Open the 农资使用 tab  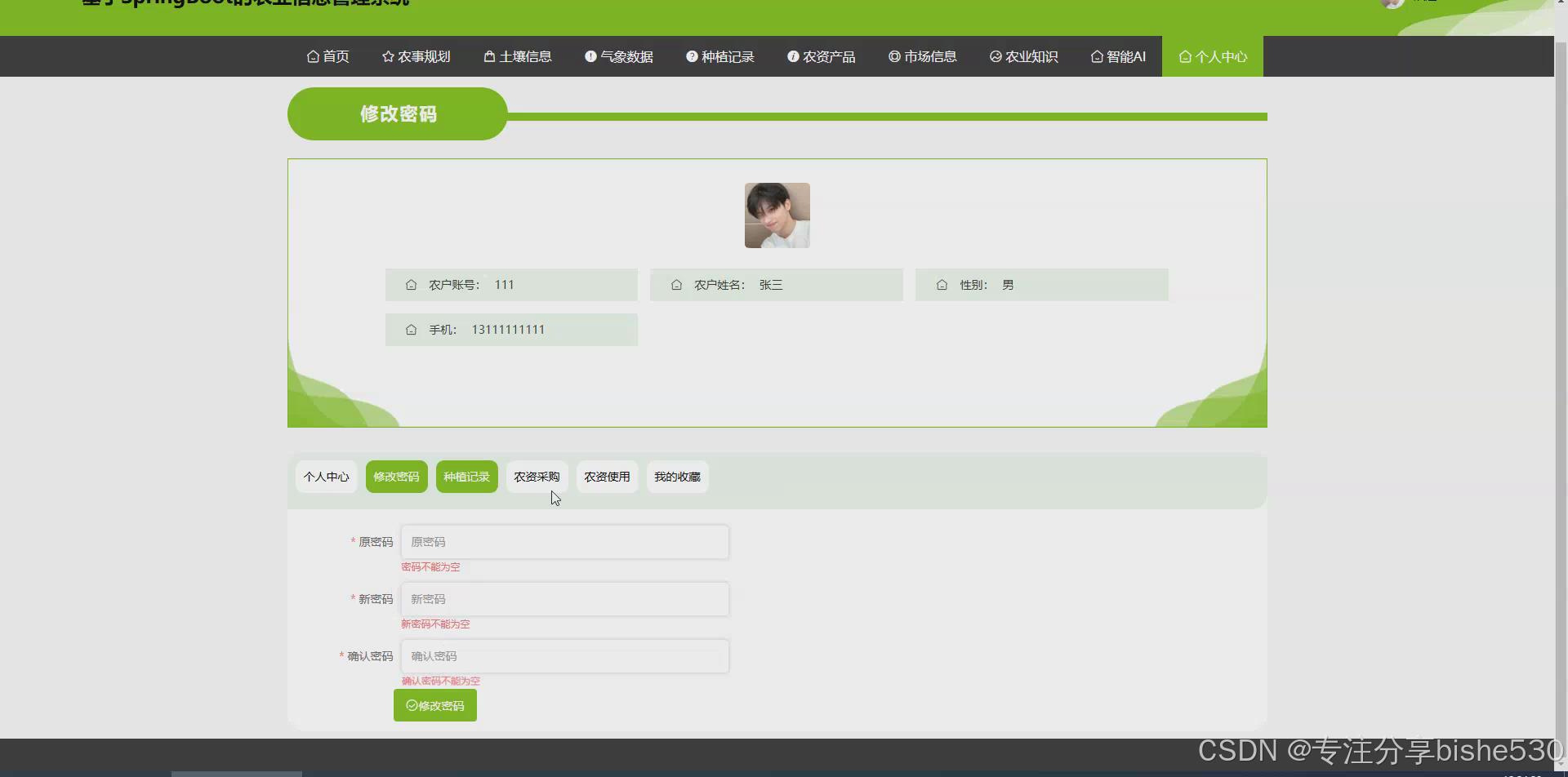tap(607, 477)
